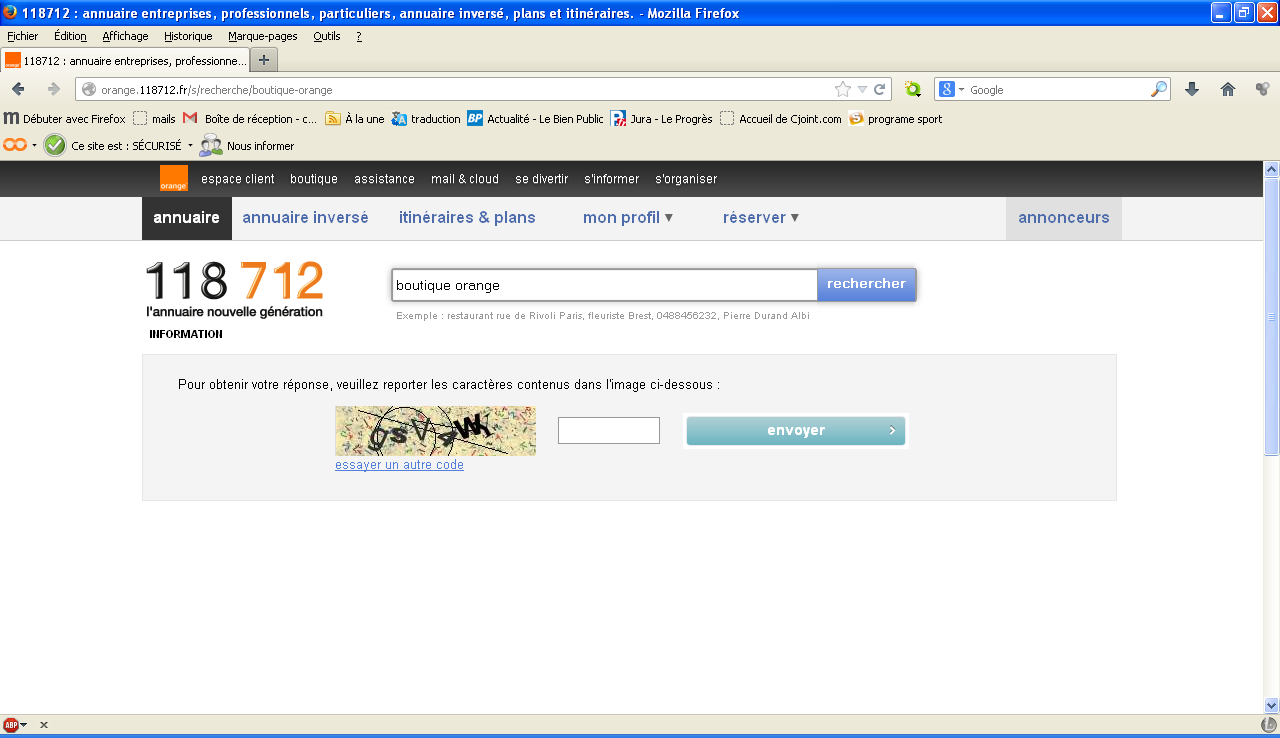The width and height of the screenshot is (1280, 738).
Task: Go to the home page icon
Action: [x=1228, y=89]
